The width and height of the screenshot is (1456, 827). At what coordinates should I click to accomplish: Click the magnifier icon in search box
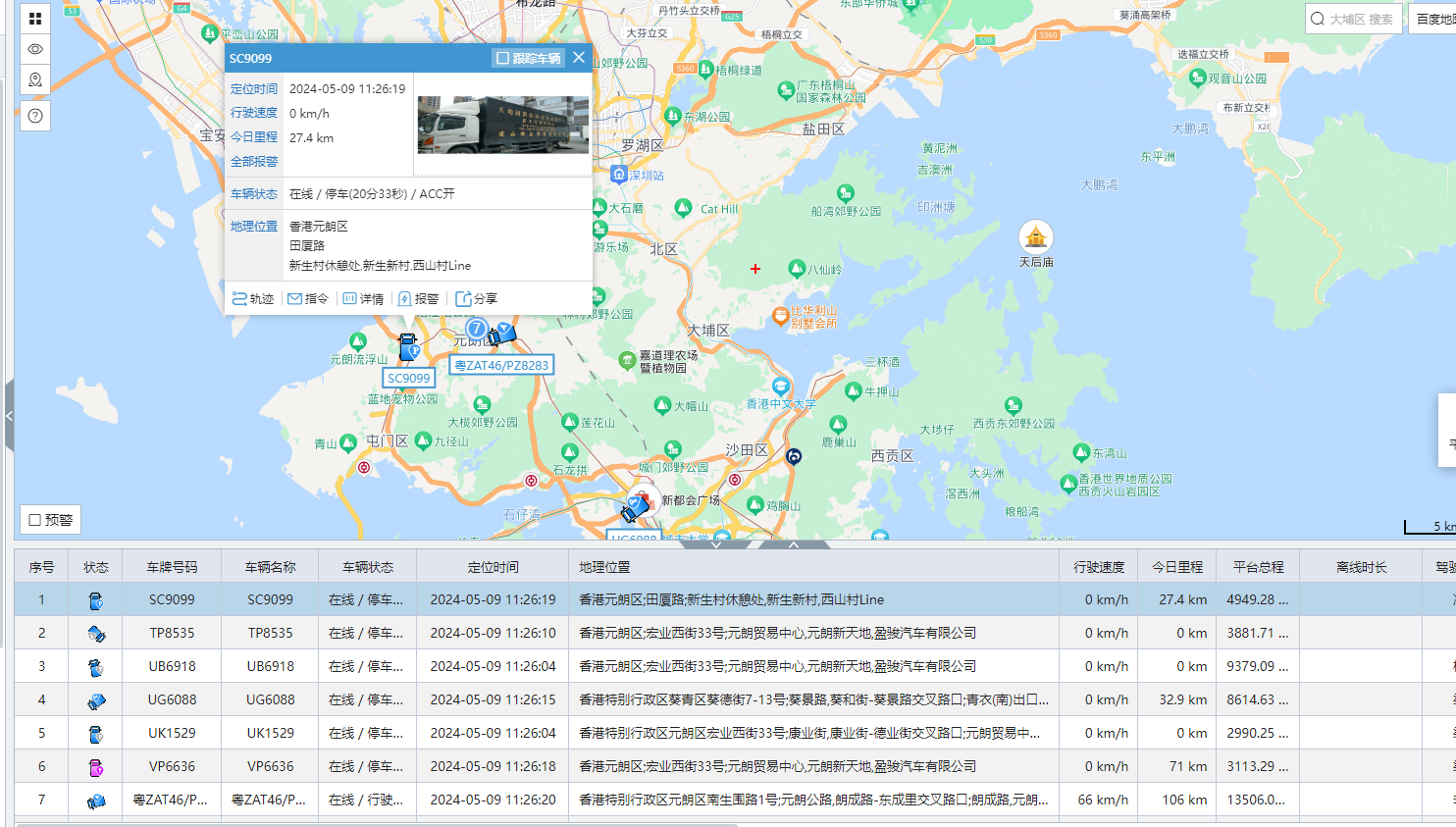[x=1318, y=18]
